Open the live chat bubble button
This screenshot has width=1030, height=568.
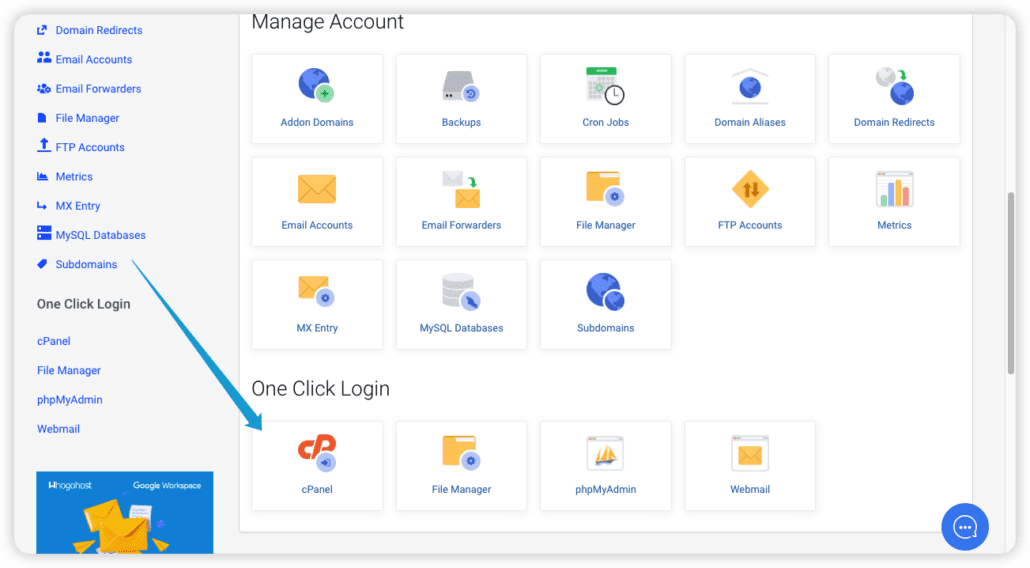click(x=964, y=527)
